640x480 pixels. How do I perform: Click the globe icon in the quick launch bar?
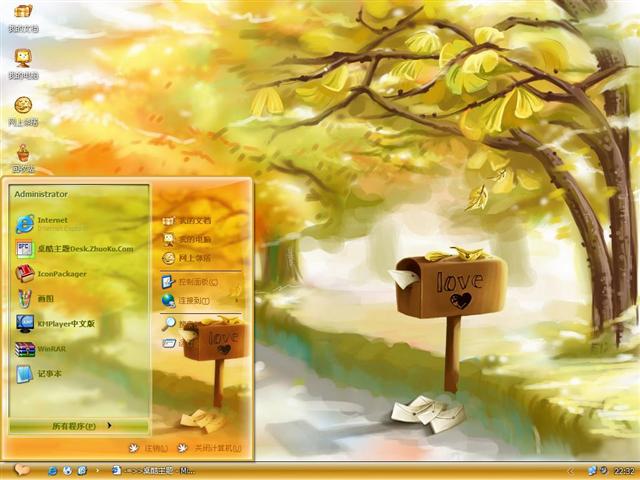tap(67, 471)
